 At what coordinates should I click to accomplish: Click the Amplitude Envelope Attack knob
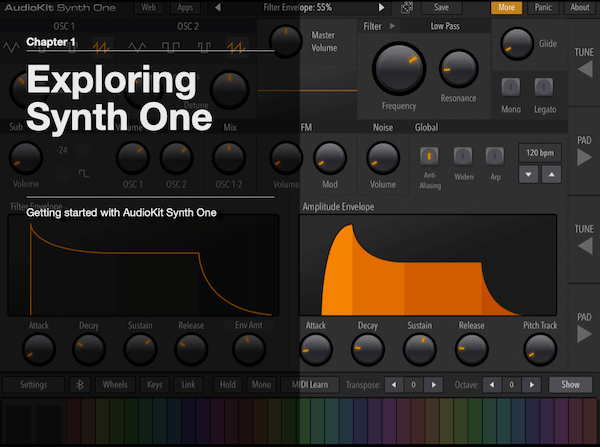point(316,349)
